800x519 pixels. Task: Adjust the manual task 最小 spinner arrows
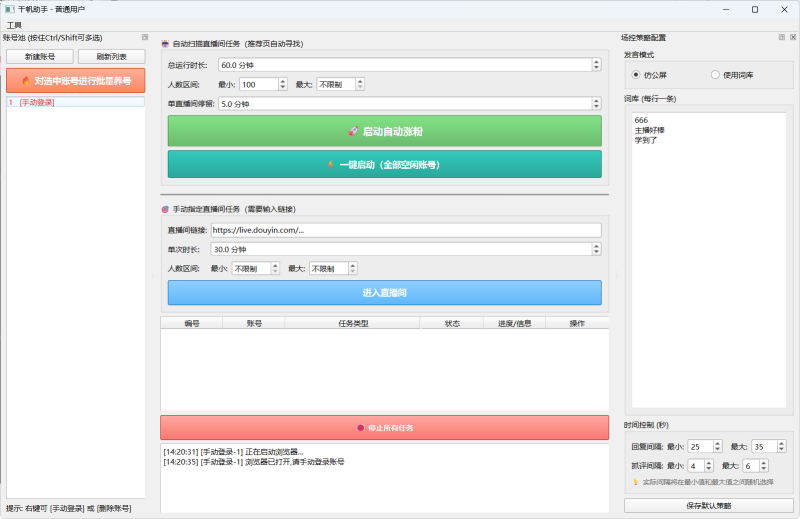[276, 268]
